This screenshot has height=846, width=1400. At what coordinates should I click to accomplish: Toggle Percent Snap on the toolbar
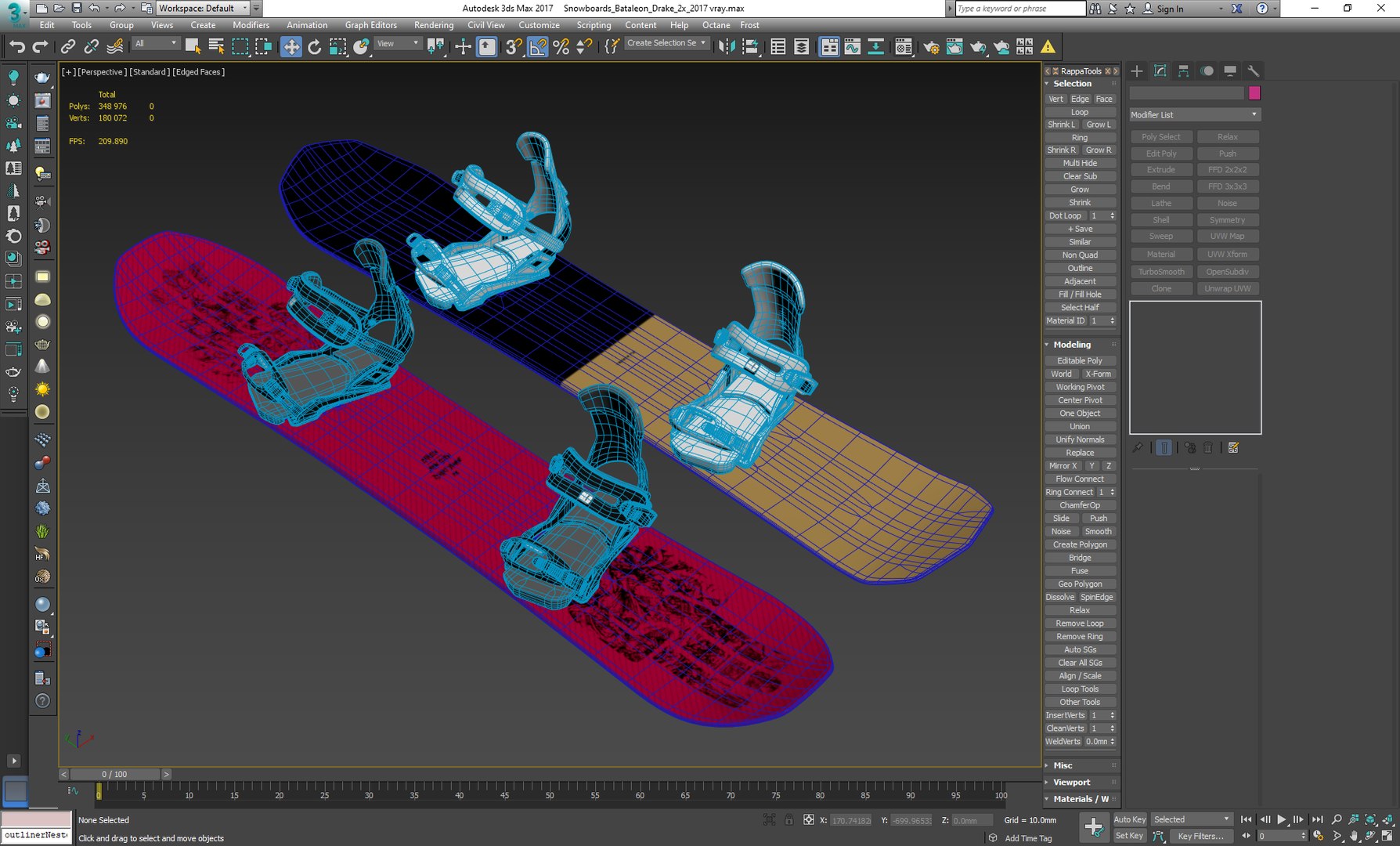(561, 47)
